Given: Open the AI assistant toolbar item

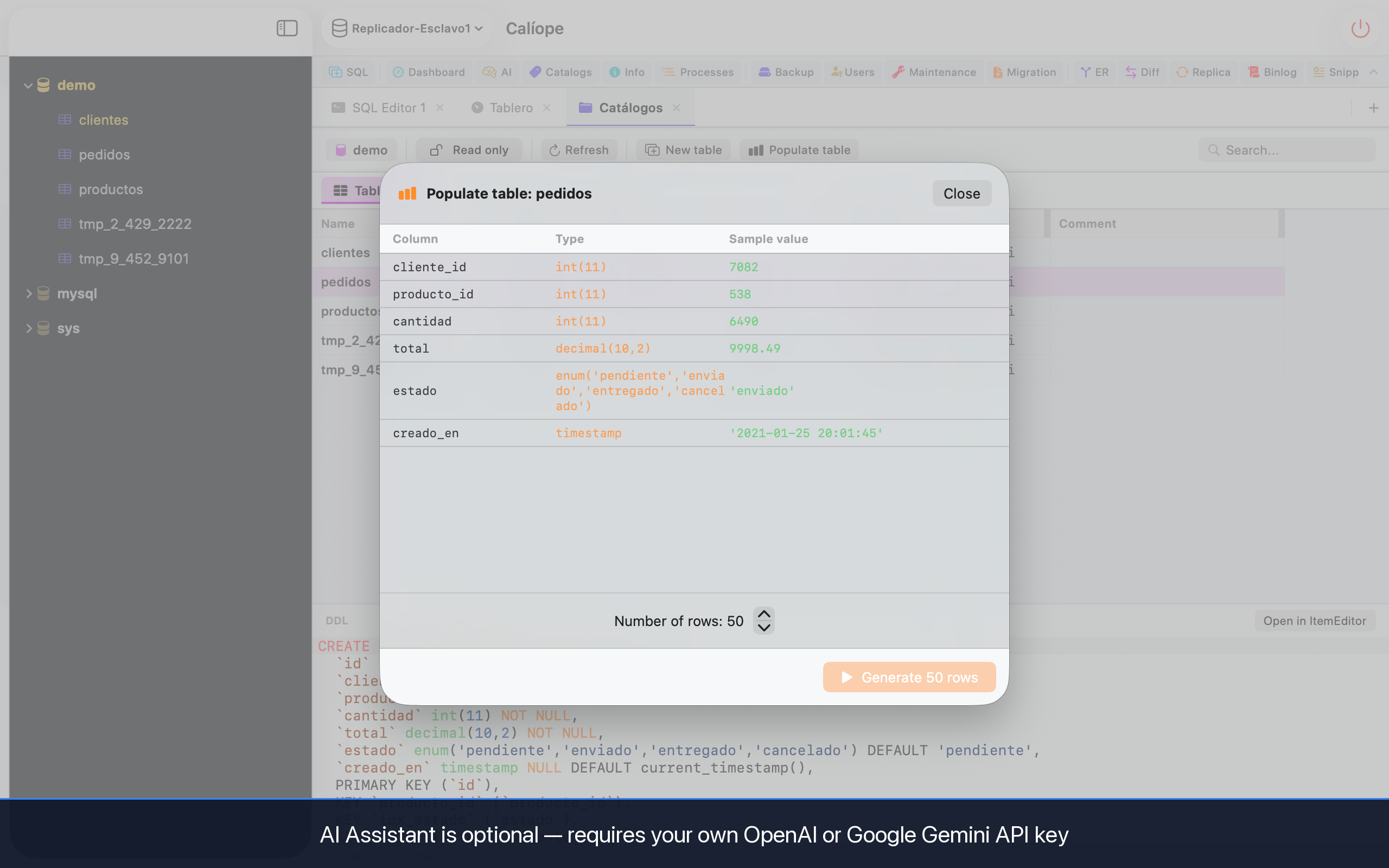Looking at the screenshot, I should click(x=497, y=72).
